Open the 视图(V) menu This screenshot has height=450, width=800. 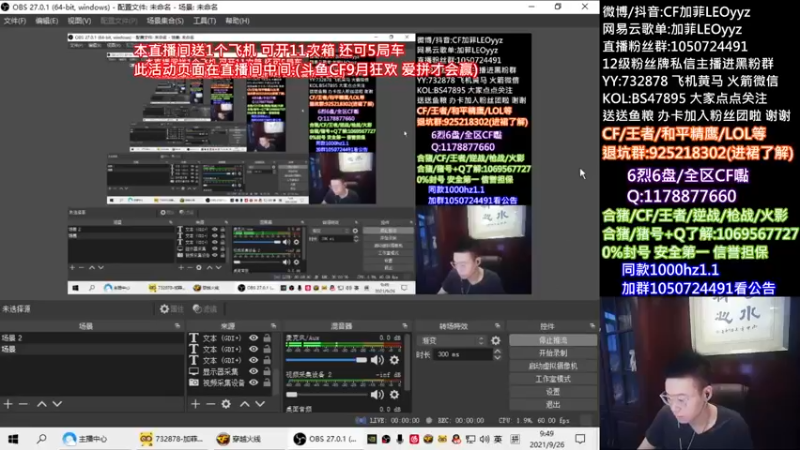[x=79, y=21]
